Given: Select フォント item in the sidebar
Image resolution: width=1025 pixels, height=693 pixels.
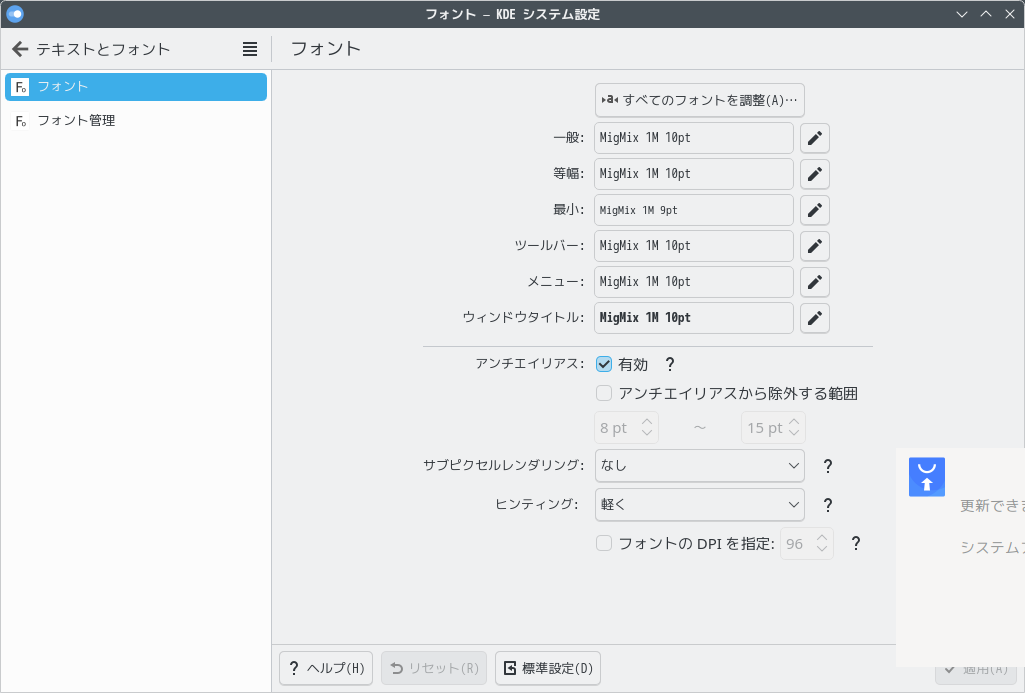Looking at the screenshot, I should 136,87.
